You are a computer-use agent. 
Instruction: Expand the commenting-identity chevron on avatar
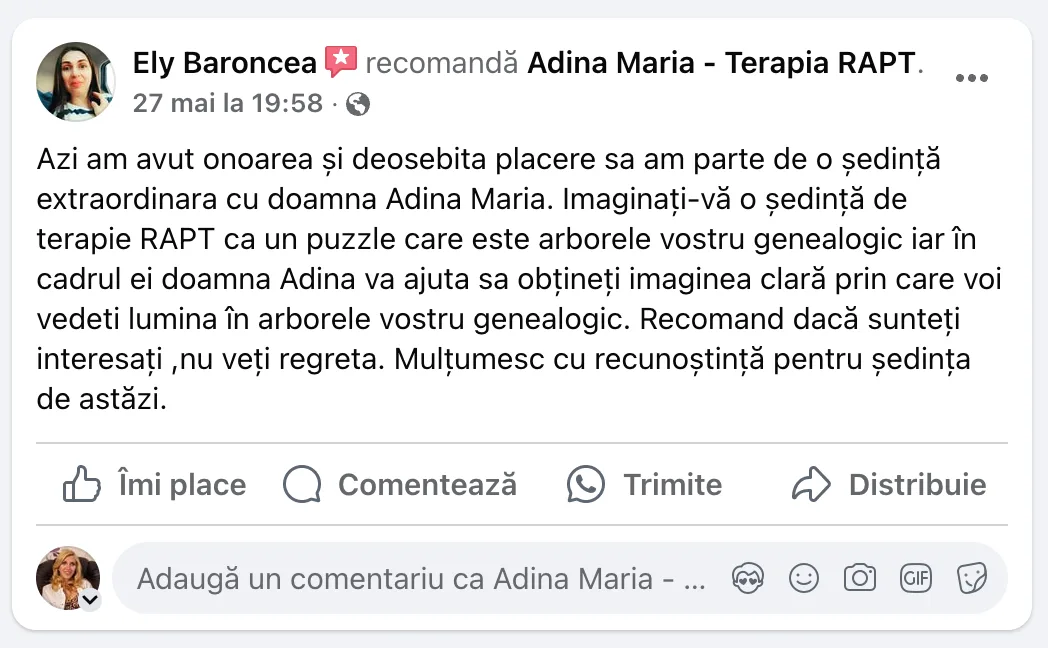click(89, 600)
